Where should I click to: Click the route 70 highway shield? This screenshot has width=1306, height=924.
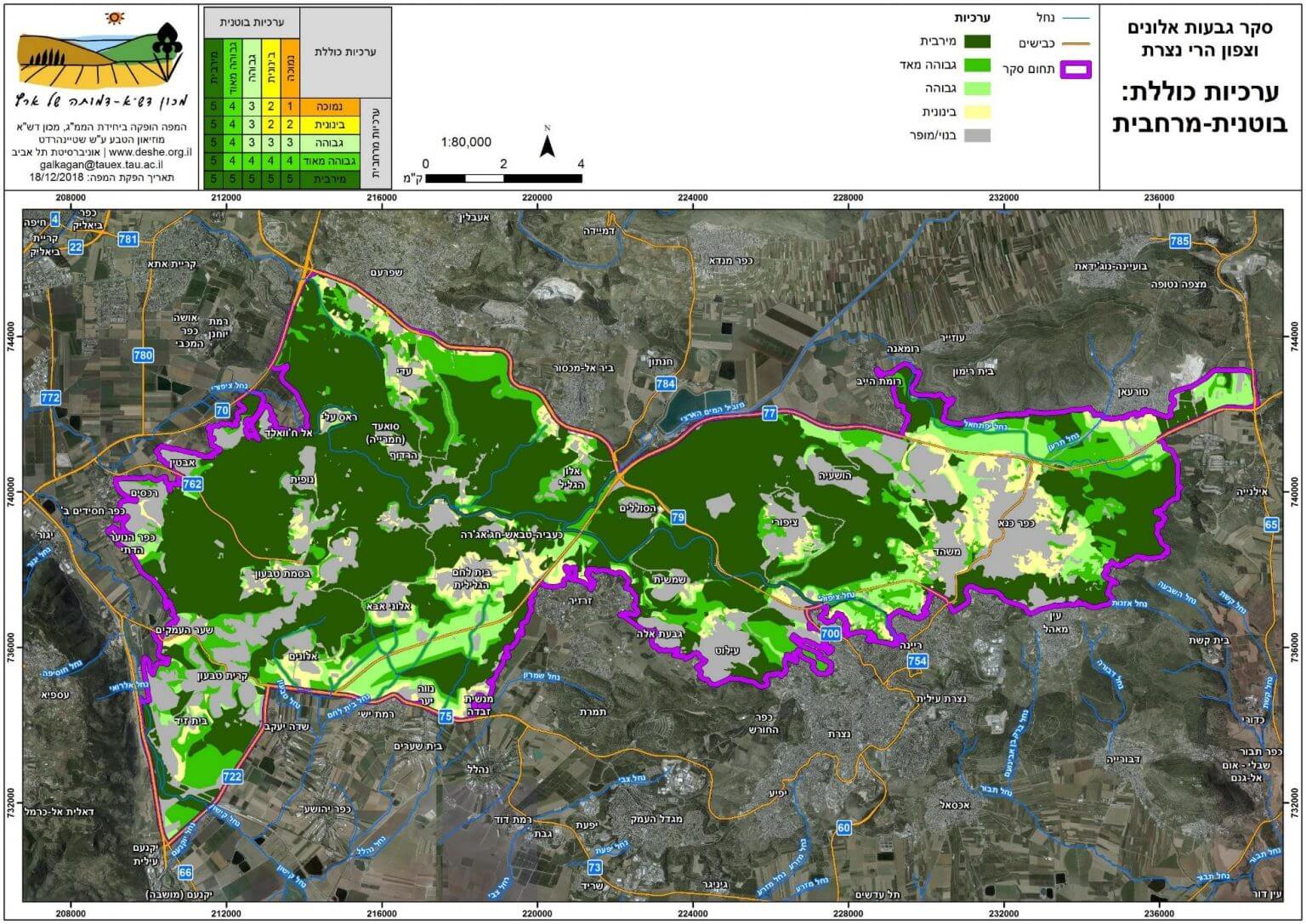tap(223, 411)
